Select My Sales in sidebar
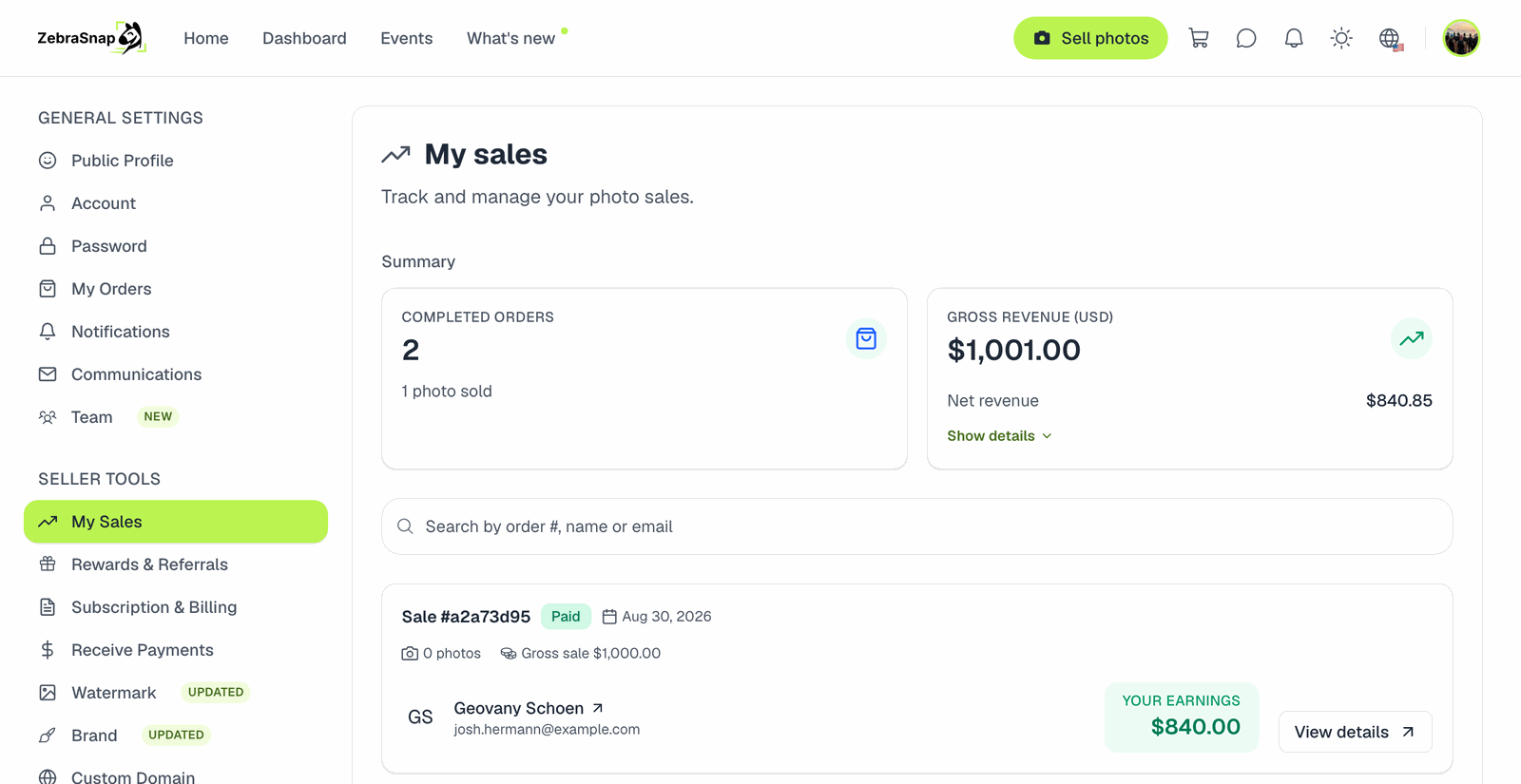The image size is (1521, 784). (176, 522)
